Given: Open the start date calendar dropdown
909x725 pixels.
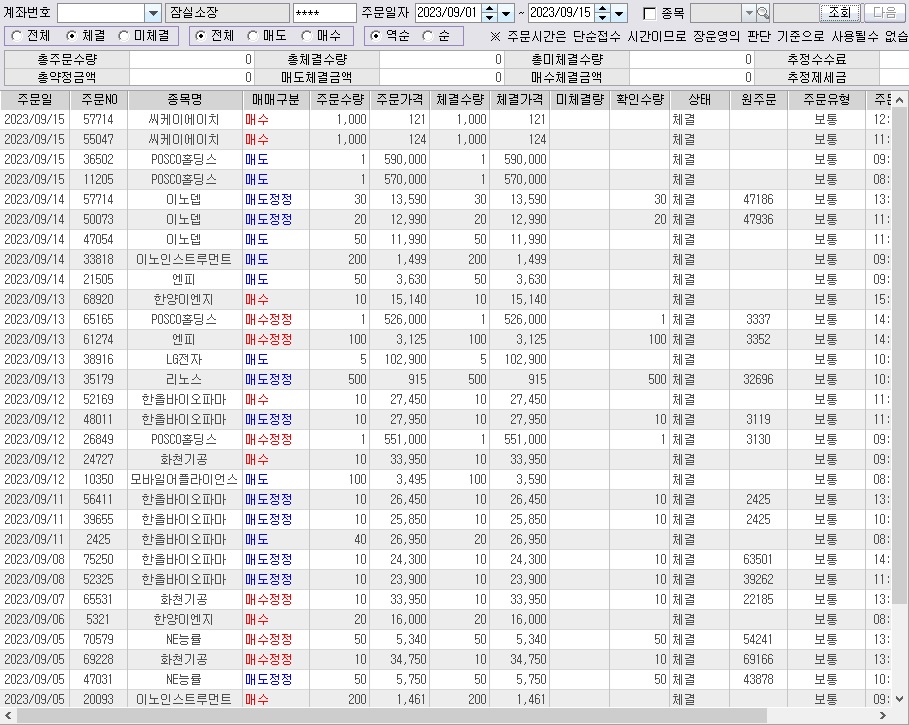Looking at the screenshot, I should [x=505, y=13].
